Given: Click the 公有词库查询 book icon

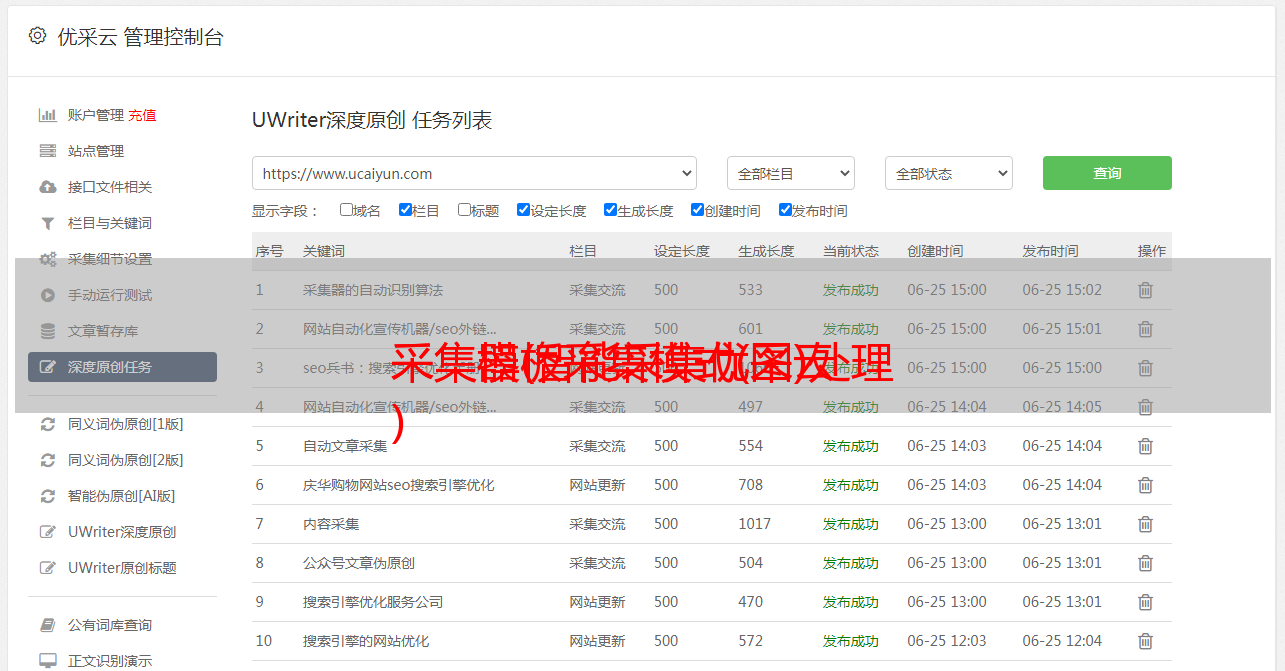Looking at the screenshot, I should 47,625.
